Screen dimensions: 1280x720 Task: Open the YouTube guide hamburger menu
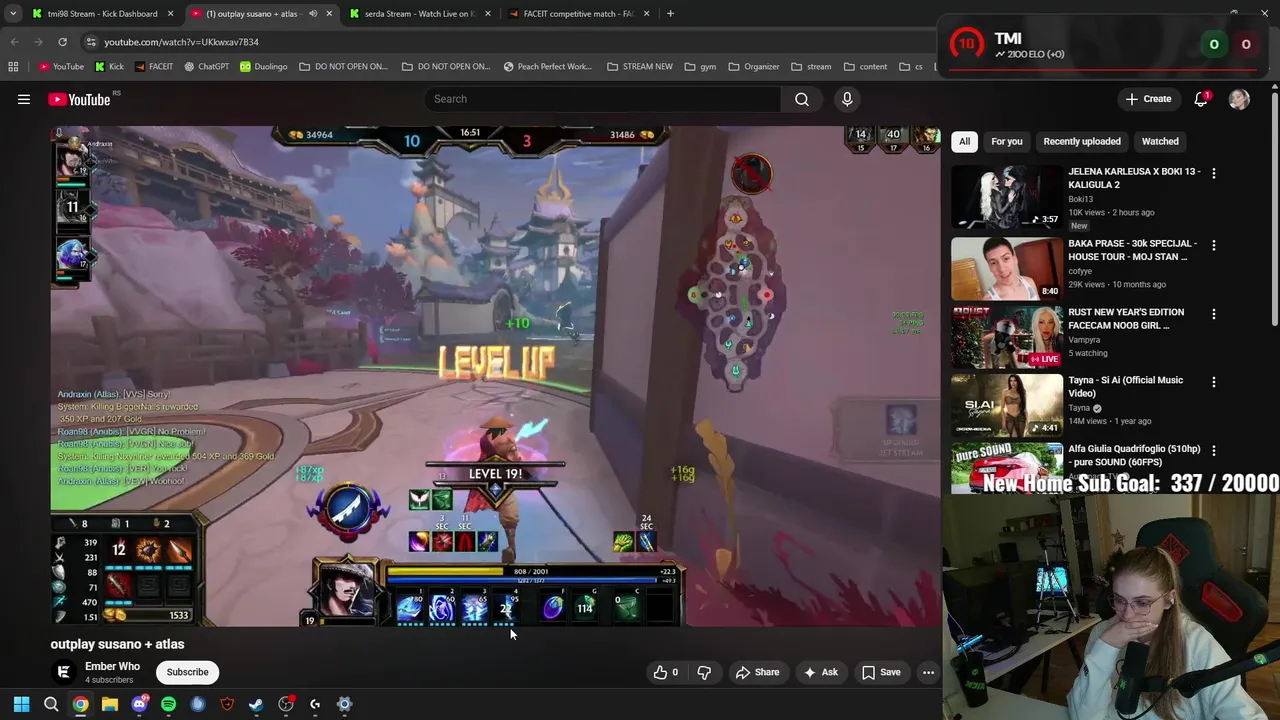24,99
